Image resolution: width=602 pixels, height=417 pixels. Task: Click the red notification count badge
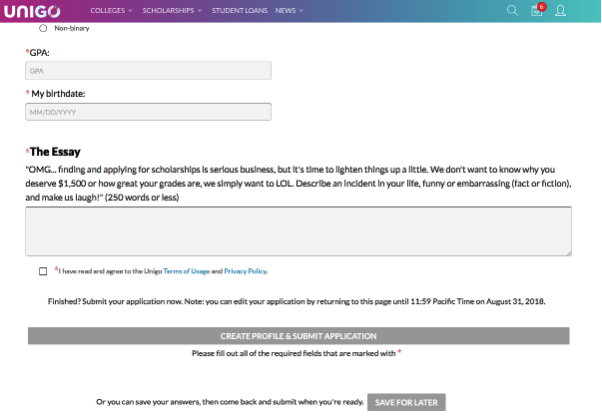[541, 6]
